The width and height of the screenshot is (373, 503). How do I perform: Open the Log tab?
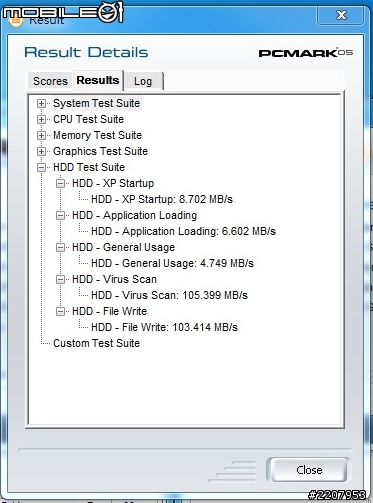[143, 81]
